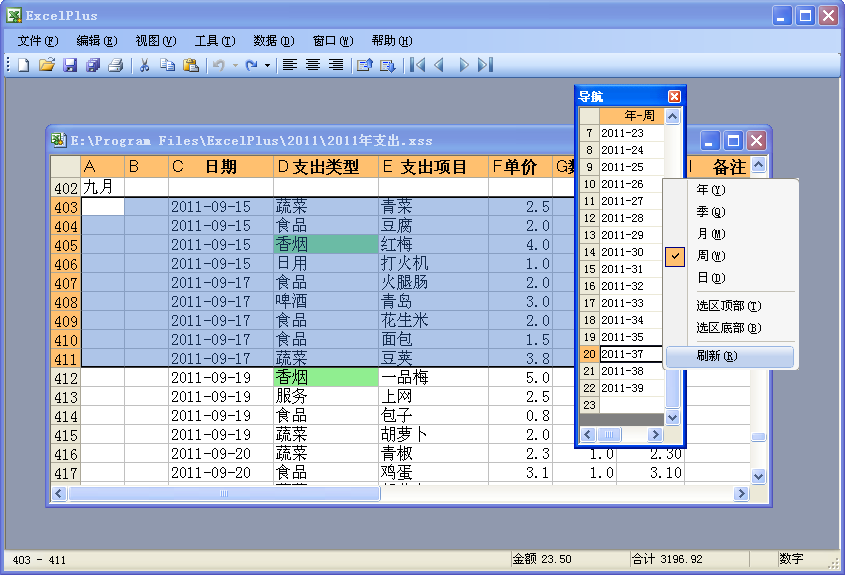Open the 数据 menu
Image resolution: width=845 pixels, height=575 pixels.
point(274,41)
